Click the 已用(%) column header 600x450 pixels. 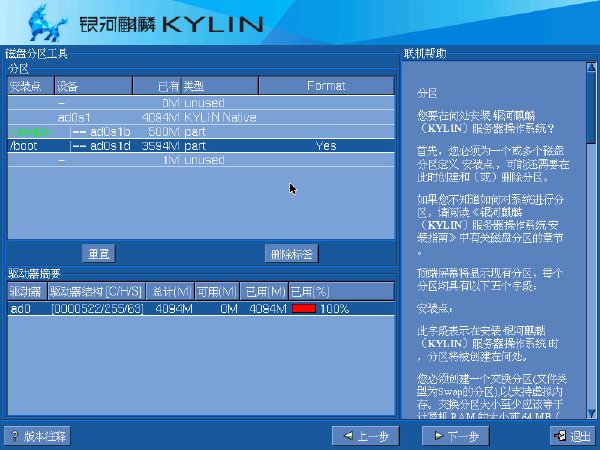click(342, 292)
